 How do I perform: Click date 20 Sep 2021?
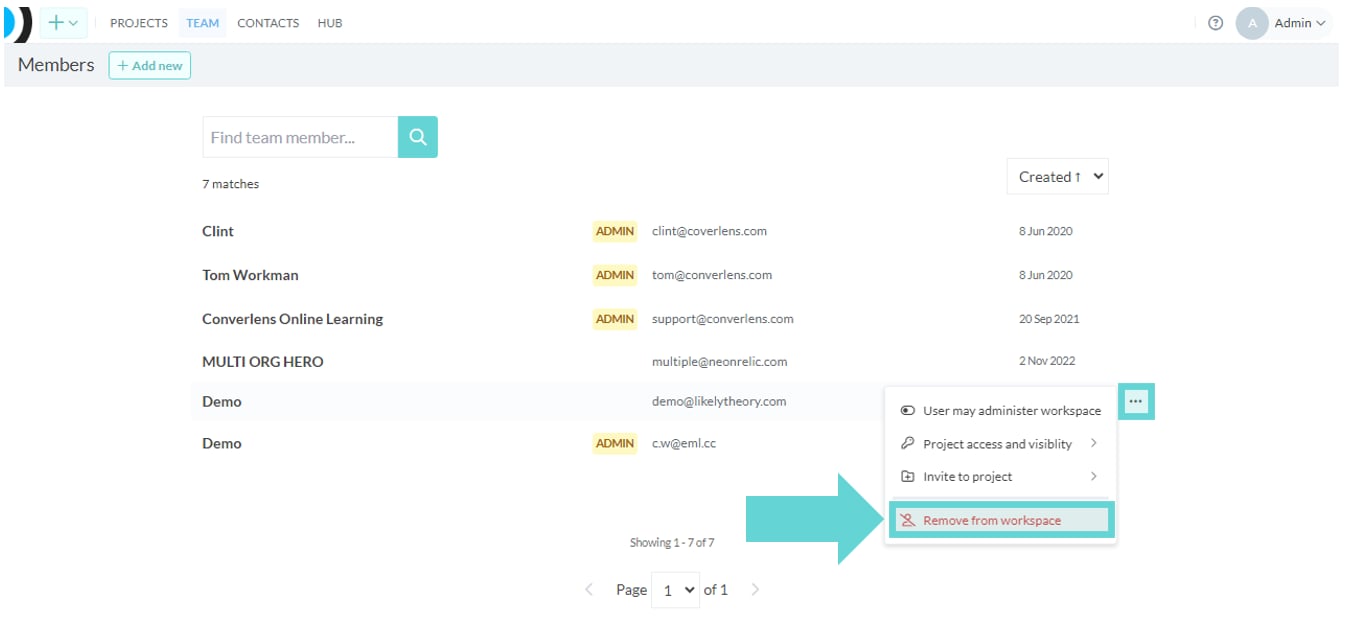[x=1049, y=319]
